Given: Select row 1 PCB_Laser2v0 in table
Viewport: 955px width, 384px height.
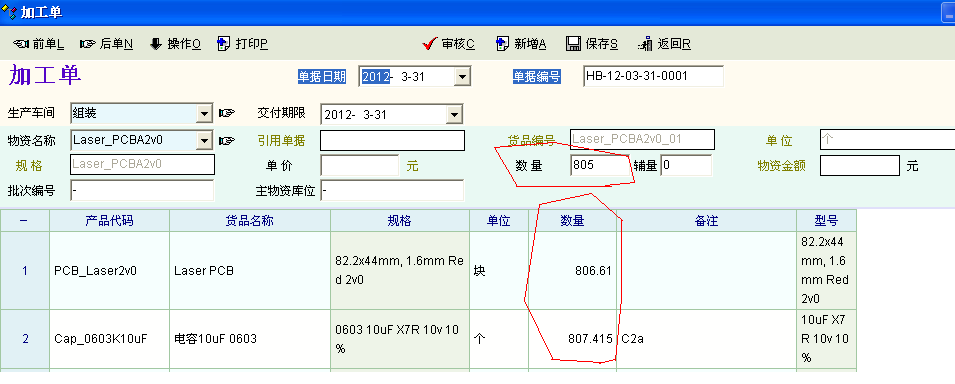Looking at the screenshot, I should click(428, 271).
